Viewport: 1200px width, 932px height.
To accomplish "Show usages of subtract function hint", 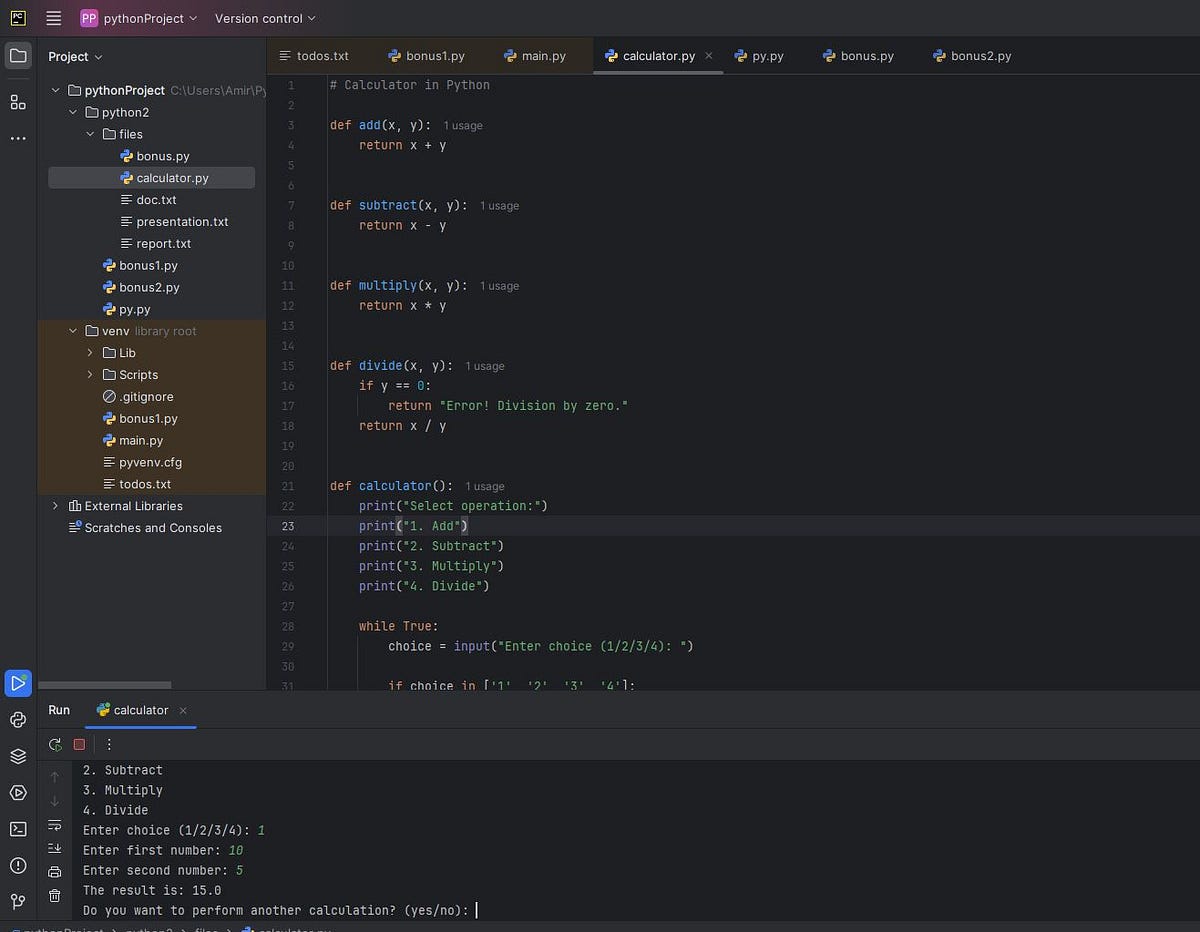I will point(499,206).
